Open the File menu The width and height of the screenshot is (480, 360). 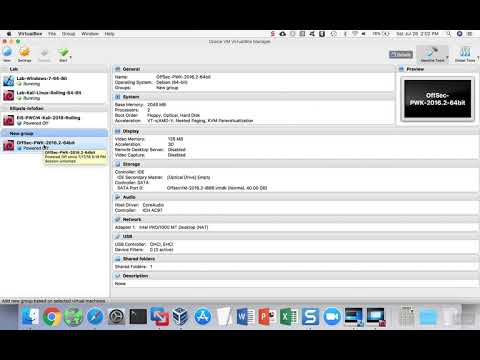pyautogui.click(x=52, y=34)
